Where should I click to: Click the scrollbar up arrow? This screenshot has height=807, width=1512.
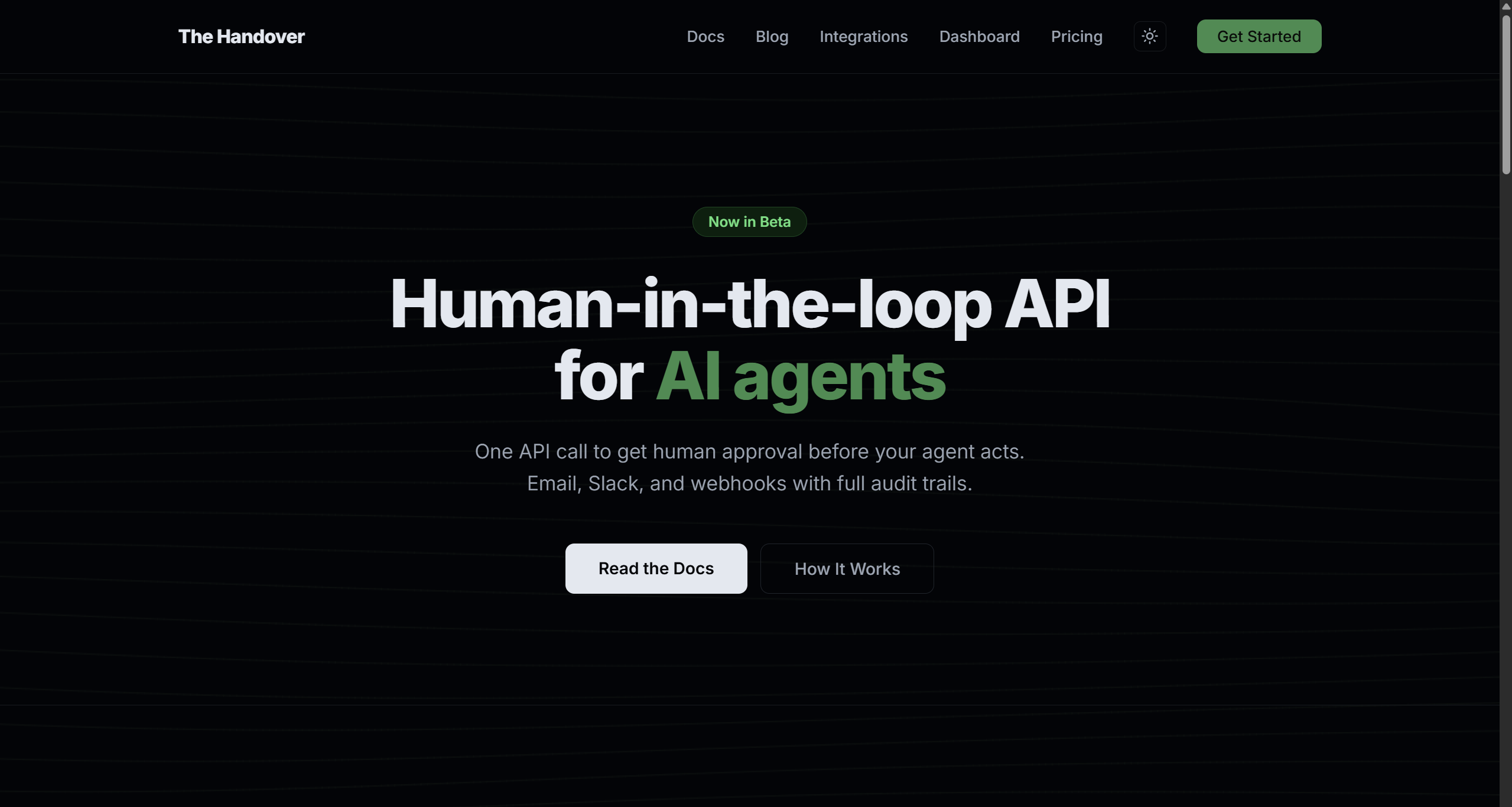click(1506, 6)
